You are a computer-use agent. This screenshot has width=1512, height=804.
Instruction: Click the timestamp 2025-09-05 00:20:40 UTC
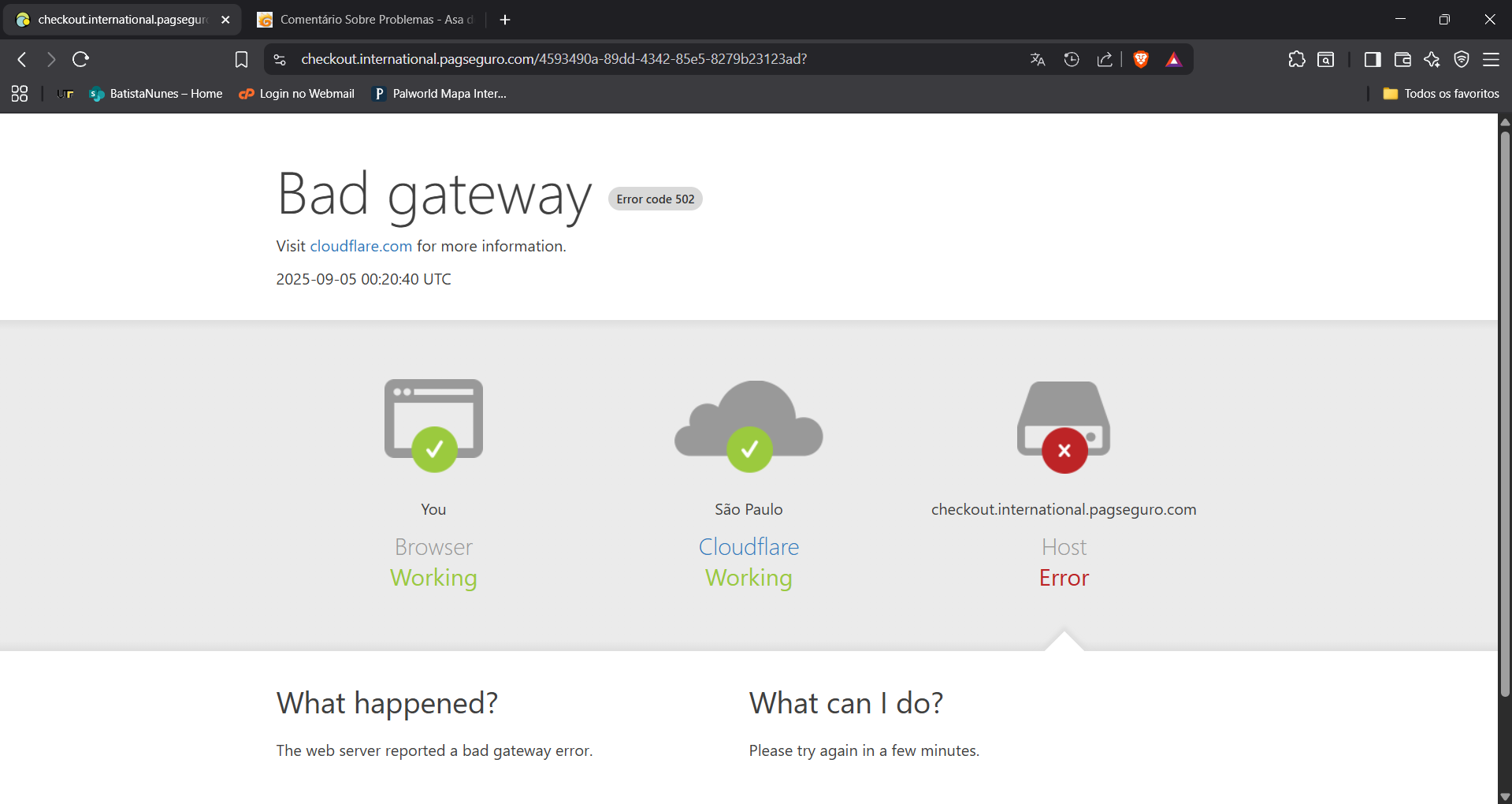363,279
